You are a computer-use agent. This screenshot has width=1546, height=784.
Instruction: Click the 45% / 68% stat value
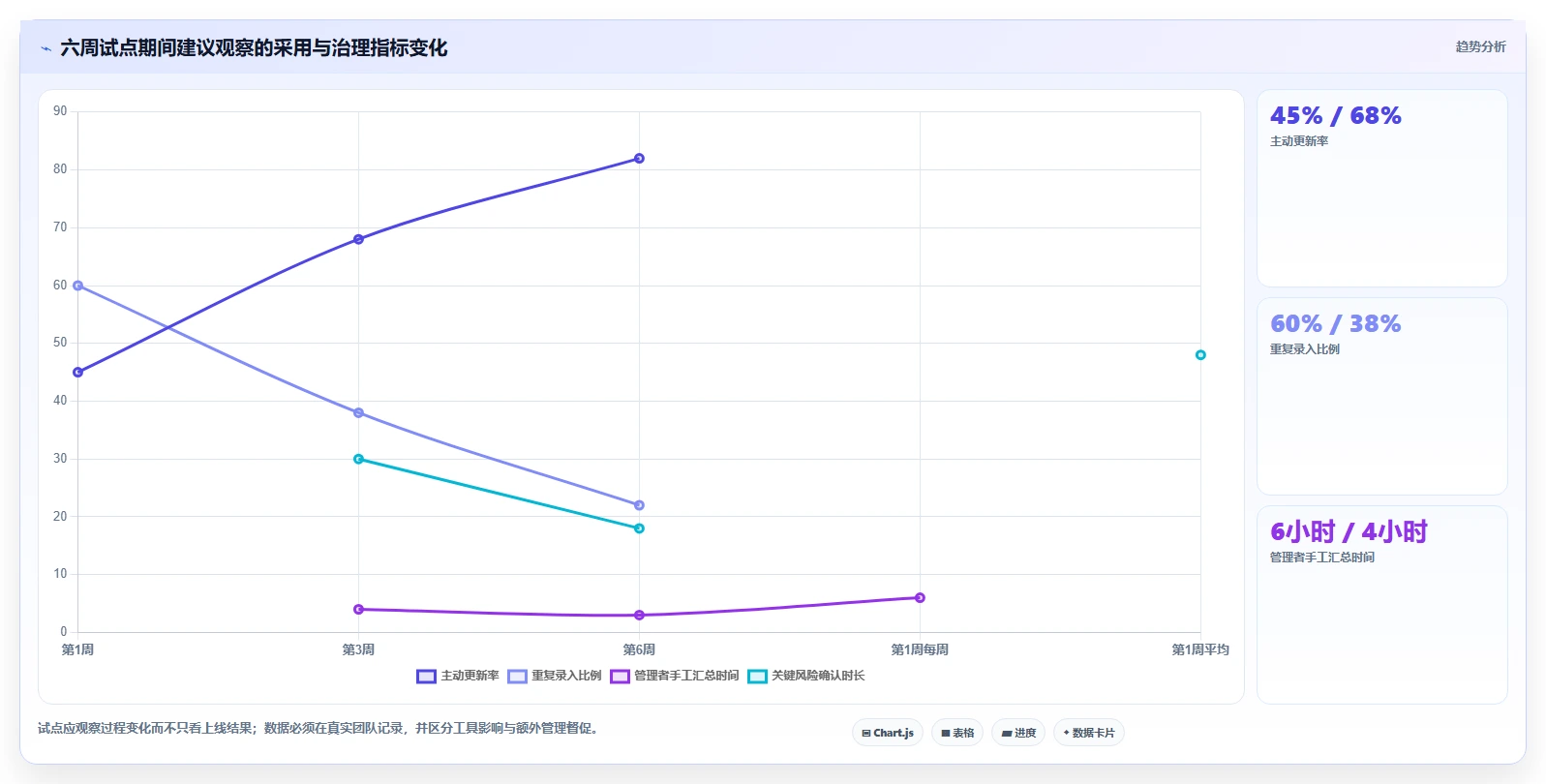tap(1335, 116)
